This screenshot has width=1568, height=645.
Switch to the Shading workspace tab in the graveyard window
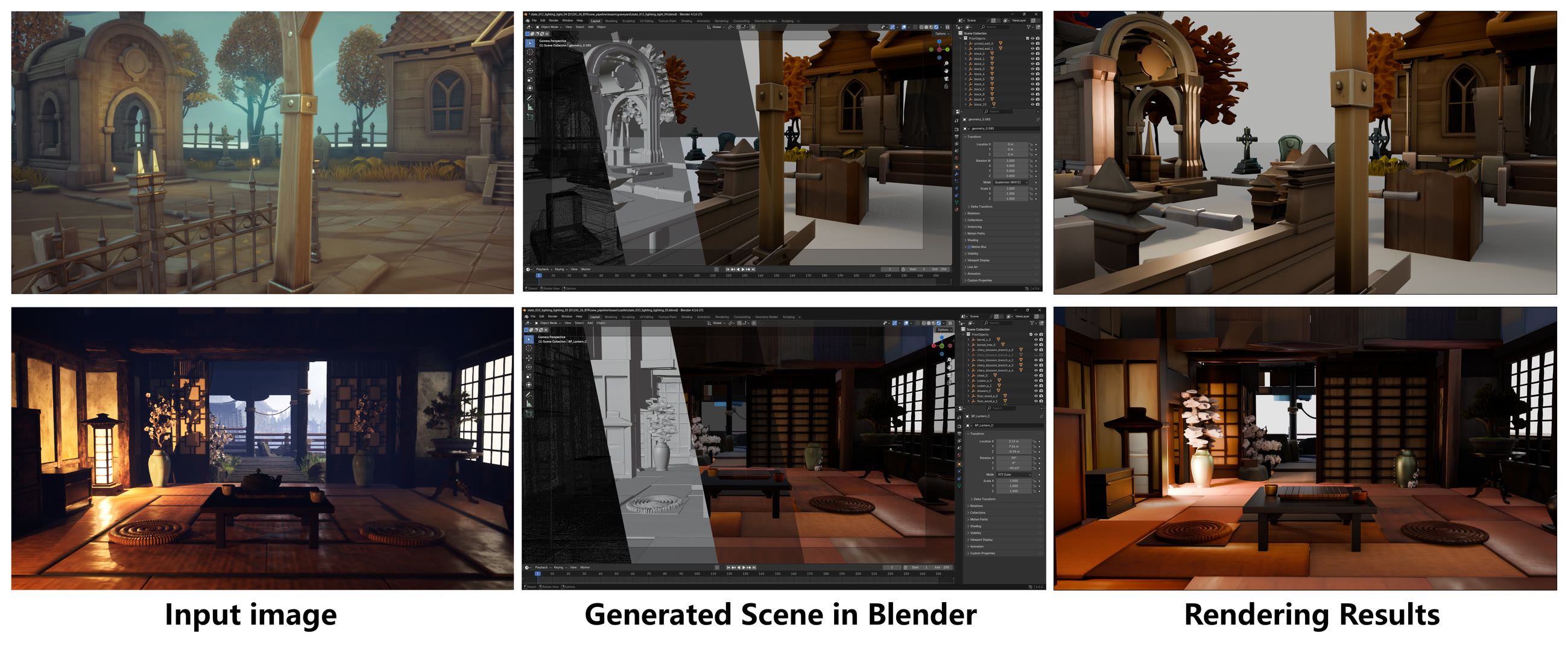687,20
